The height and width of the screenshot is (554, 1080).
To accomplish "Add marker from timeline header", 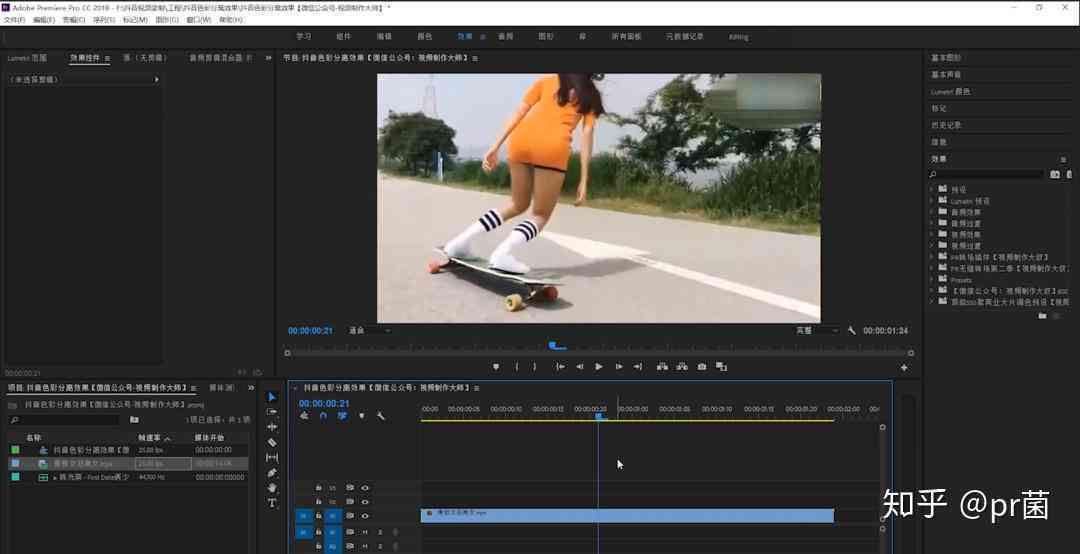I will pyautogui.click(x=362, y=416).
